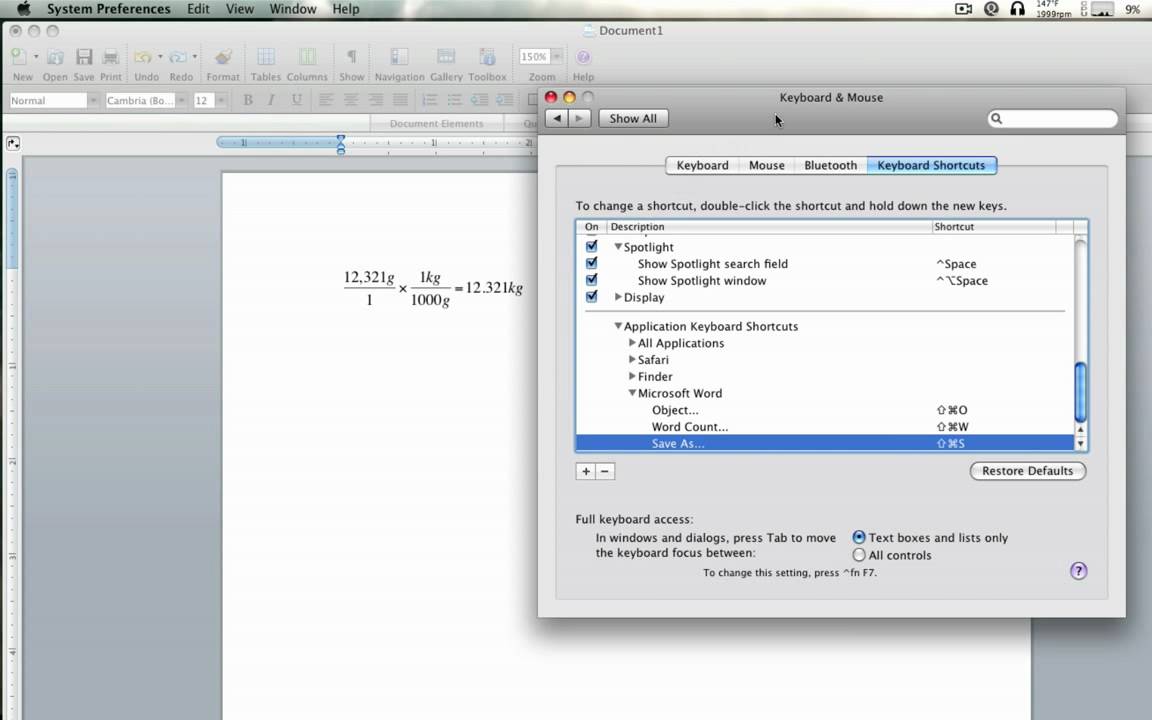
Task: Switch to the Keyboard tab
Action: pos(702,165)
